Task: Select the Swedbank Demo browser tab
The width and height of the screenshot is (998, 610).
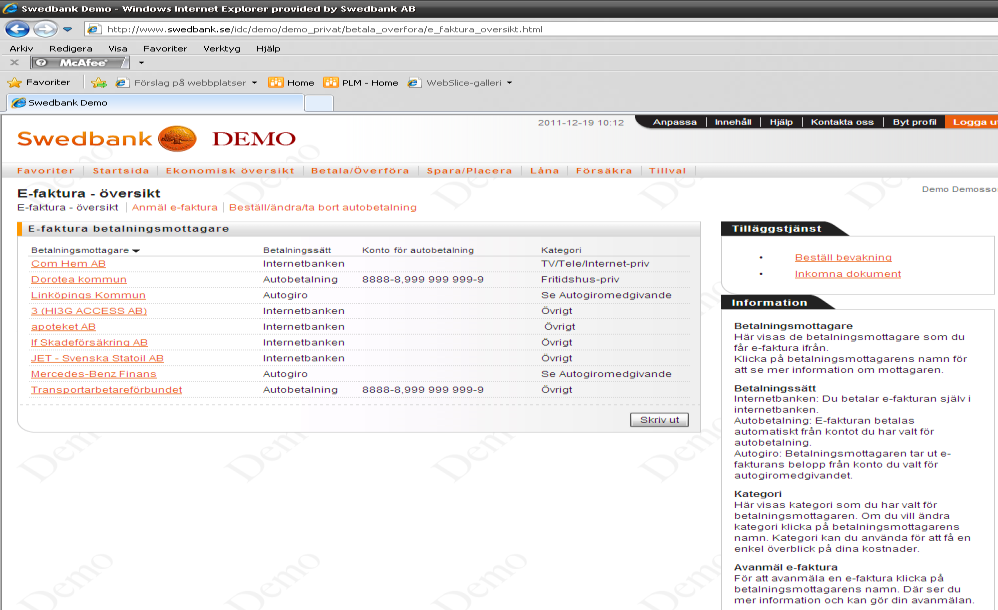Action: 154,103
